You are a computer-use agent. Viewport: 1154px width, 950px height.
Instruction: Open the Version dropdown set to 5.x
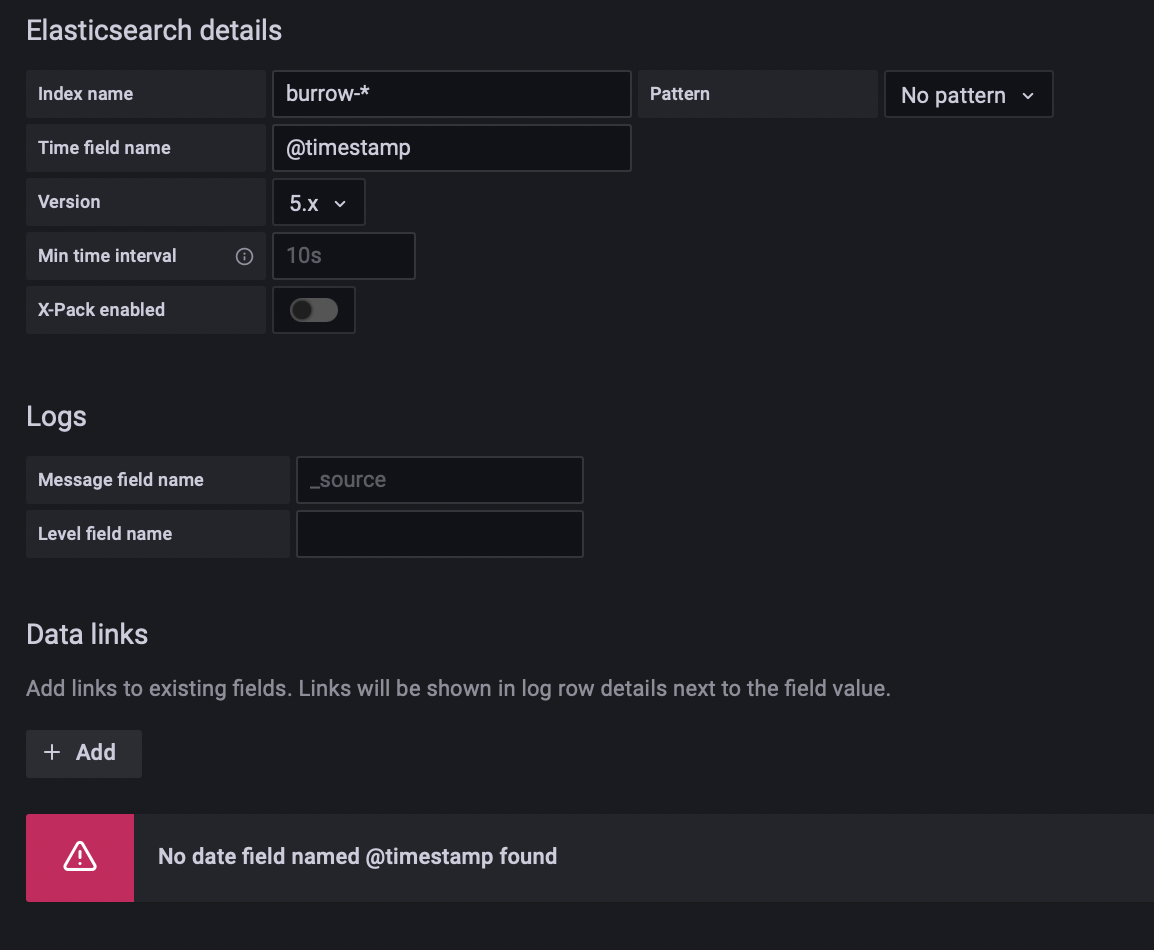click(319, 202)
